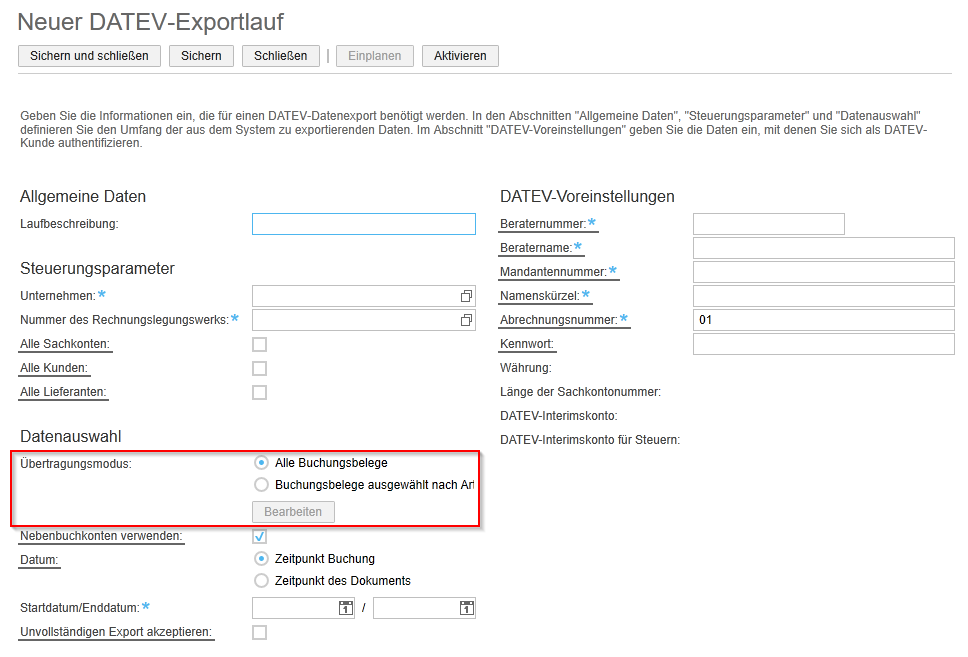The image size is (968, 657).
Task: Click the DATEV-Voreinstellungen section heading
Action: [x=587, y=196]
